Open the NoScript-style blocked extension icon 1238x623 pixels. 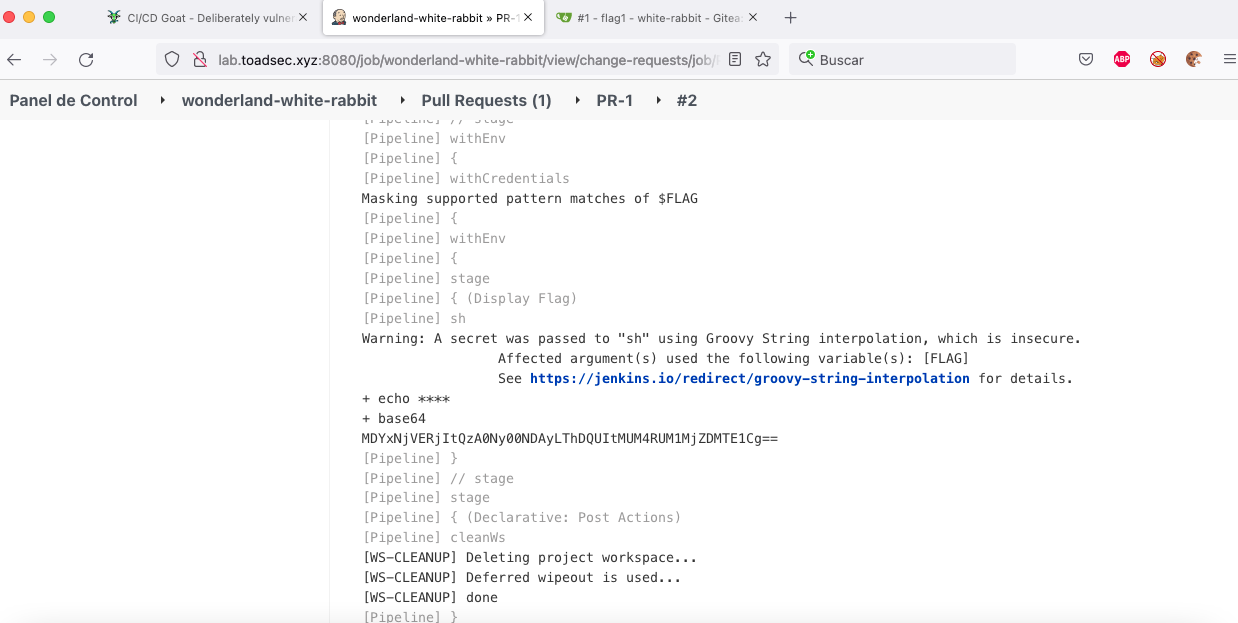click(x=1158, y=60)
